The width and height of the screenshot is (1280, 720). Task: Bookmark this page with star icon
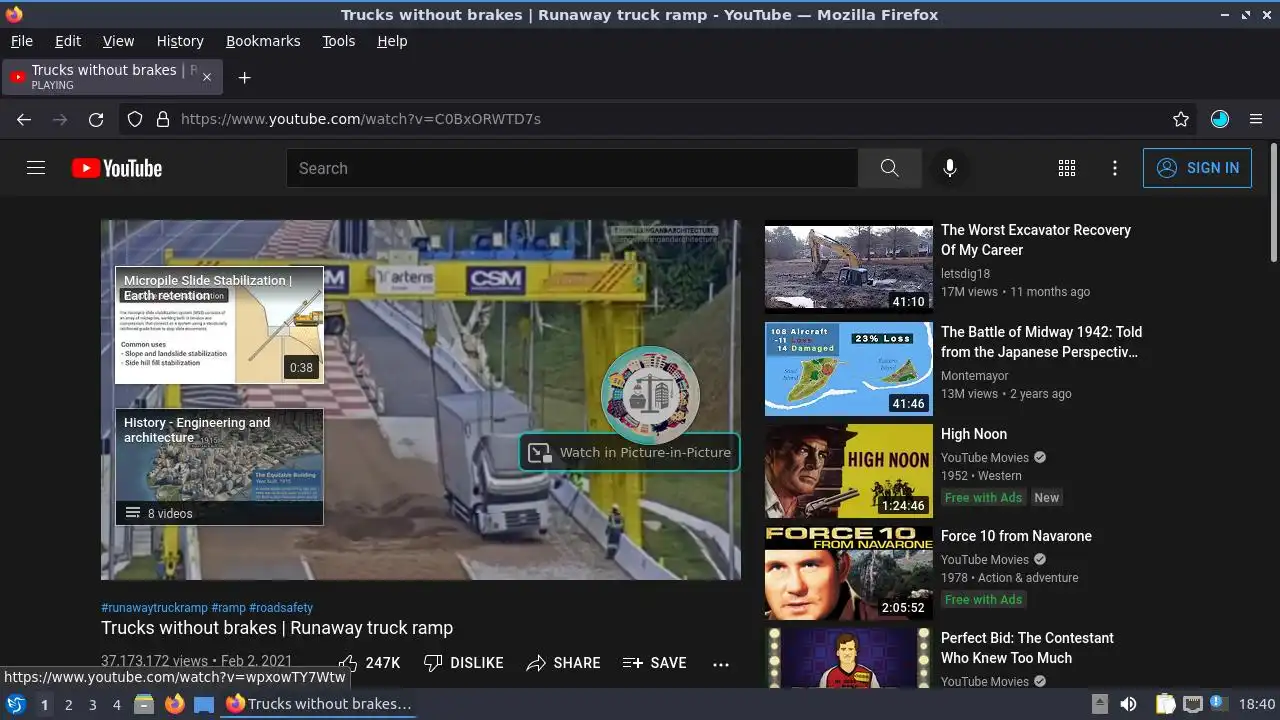[x=1181, y=119]
